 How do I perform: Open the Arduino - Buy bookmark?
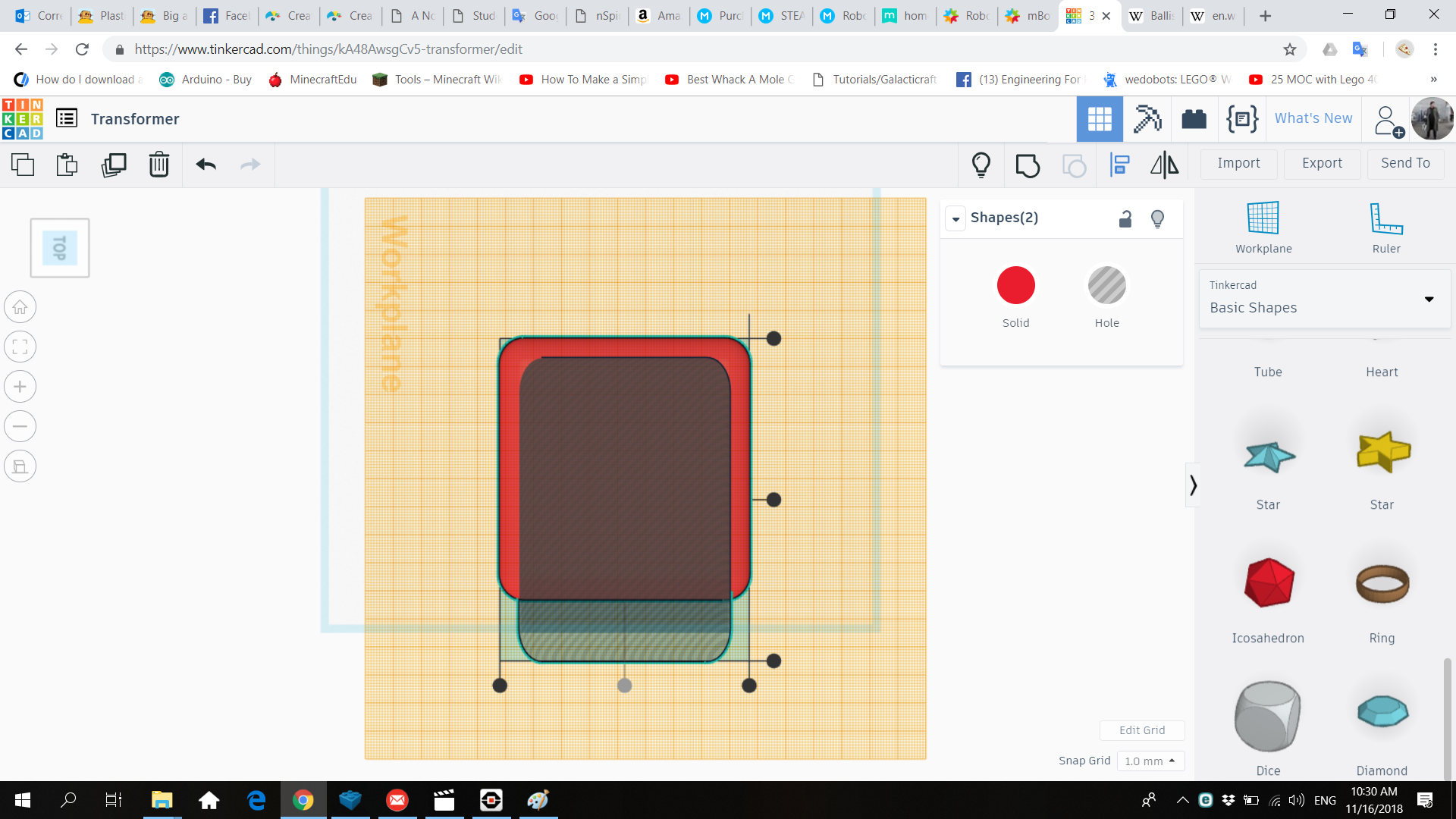point(205,79)
